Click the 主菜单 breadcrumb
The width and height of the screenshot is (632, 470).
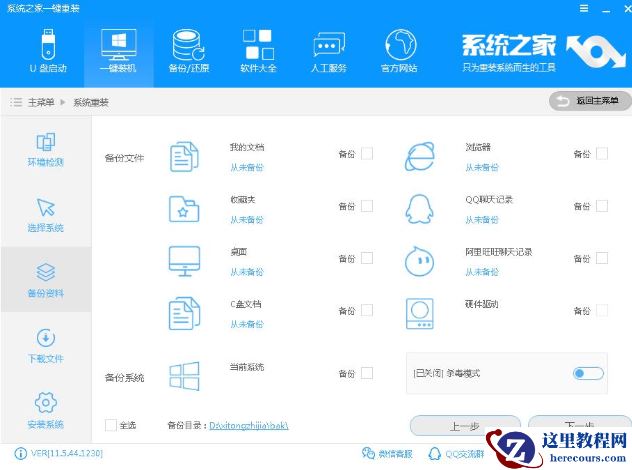(x=41, y=102)
